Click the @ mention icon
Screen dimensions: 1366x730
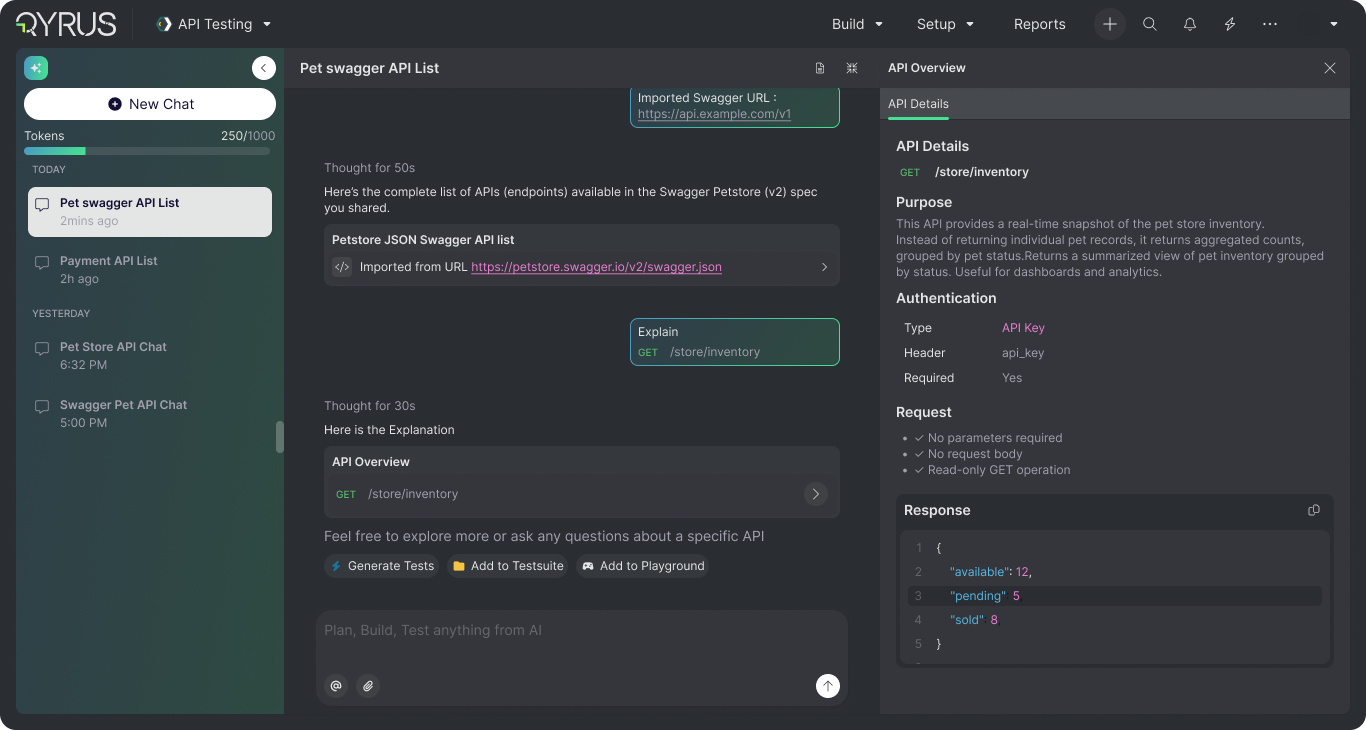point(336,686)
